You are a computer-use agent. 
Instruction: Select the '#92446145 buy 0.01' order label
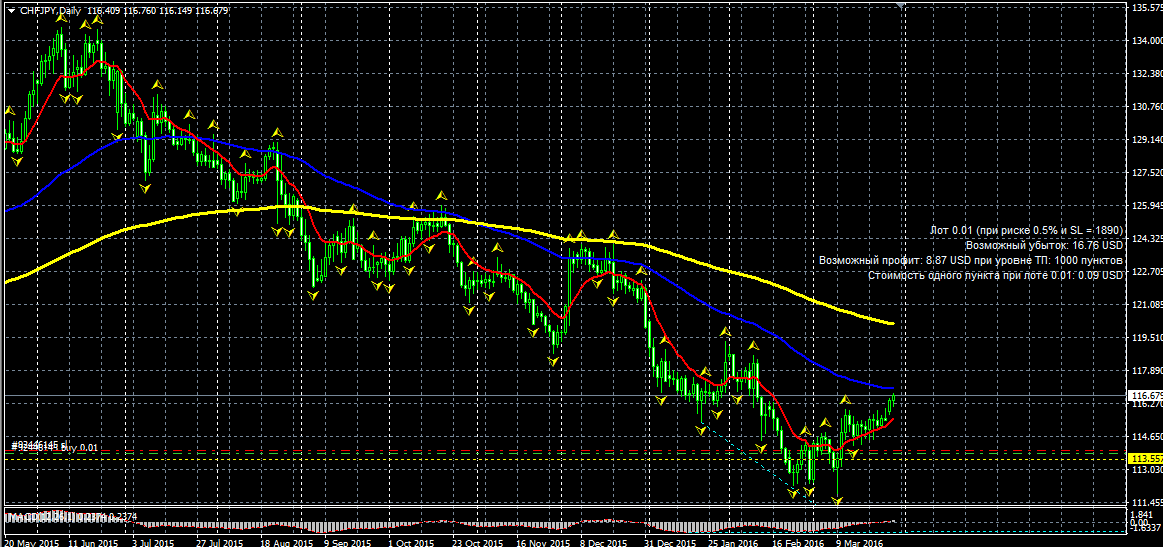pyautogui.click(x=53, y=448)
